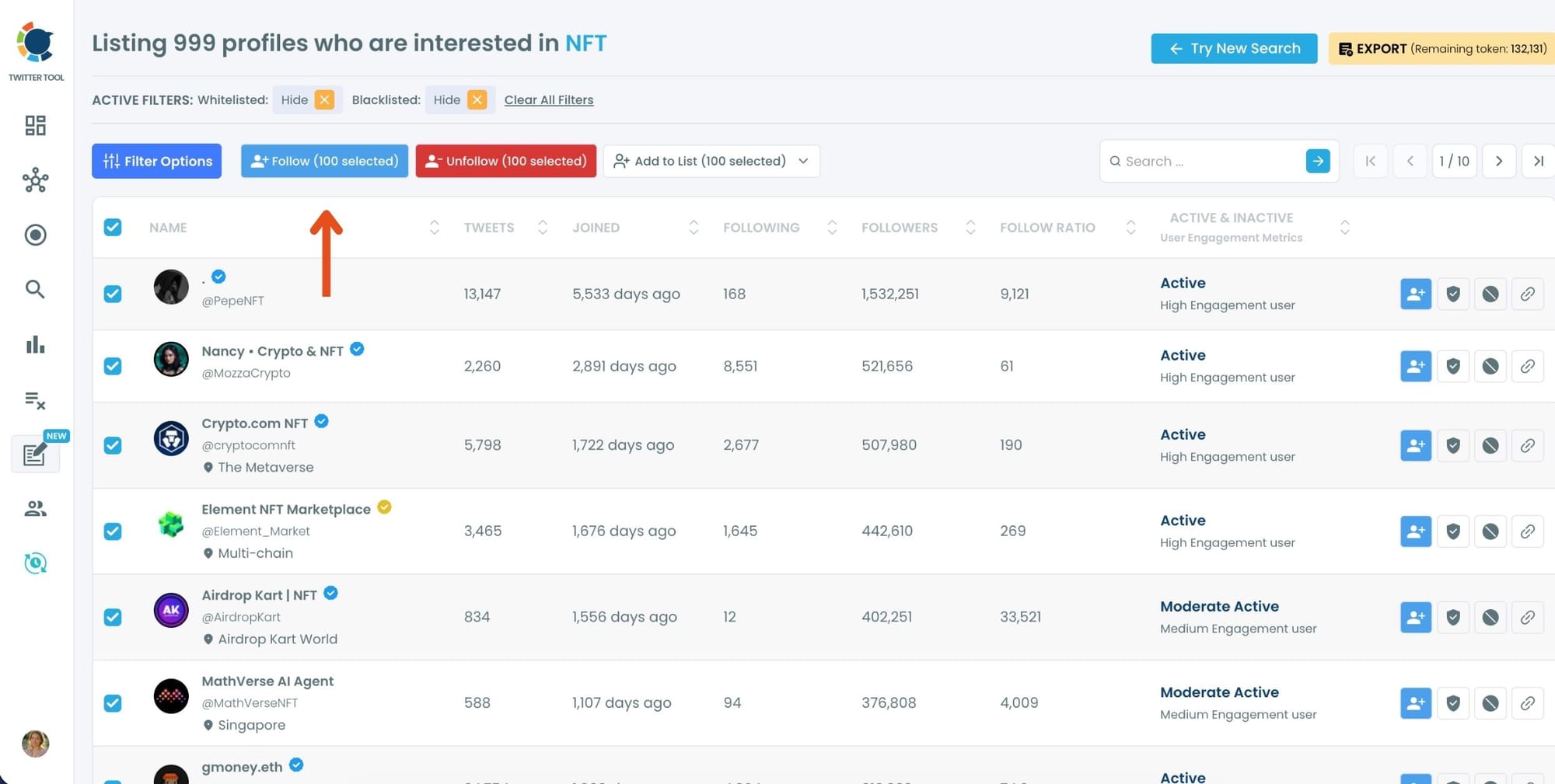Deselect the MathVerse AI Agent row
The height and width of the screenshot is (784, 1555).
tap(113, 703)
